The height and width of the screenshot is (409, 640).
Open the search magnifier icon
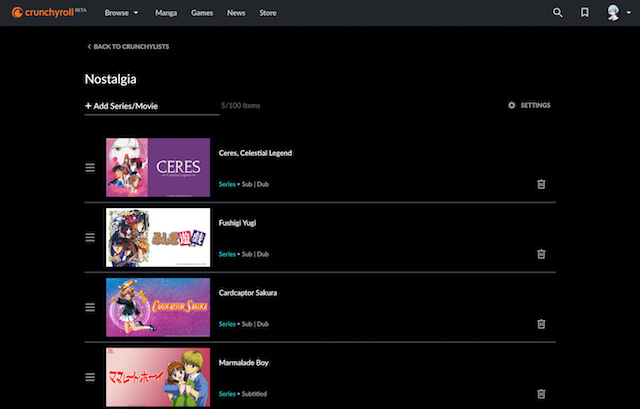tap(558, 13)
